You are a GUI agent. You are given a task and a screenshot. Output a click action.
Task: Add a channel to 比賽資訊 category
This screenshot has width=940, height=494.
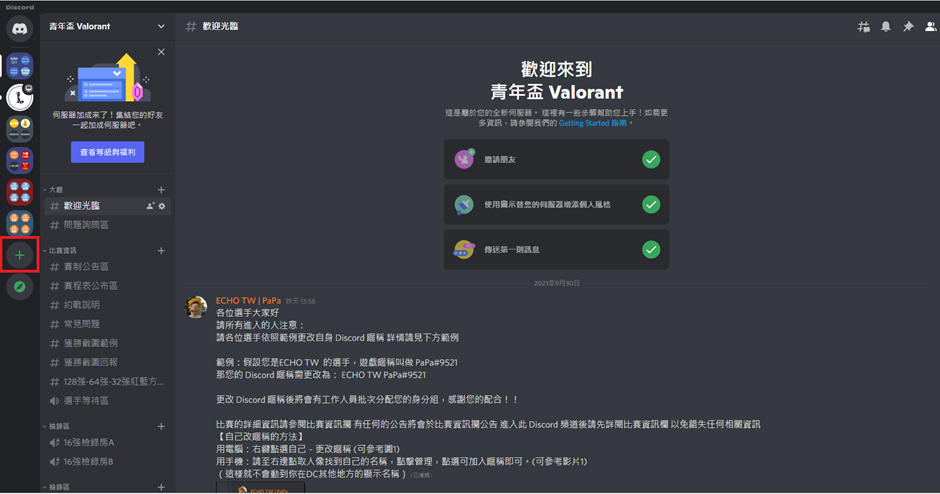(x=161, y=251)
